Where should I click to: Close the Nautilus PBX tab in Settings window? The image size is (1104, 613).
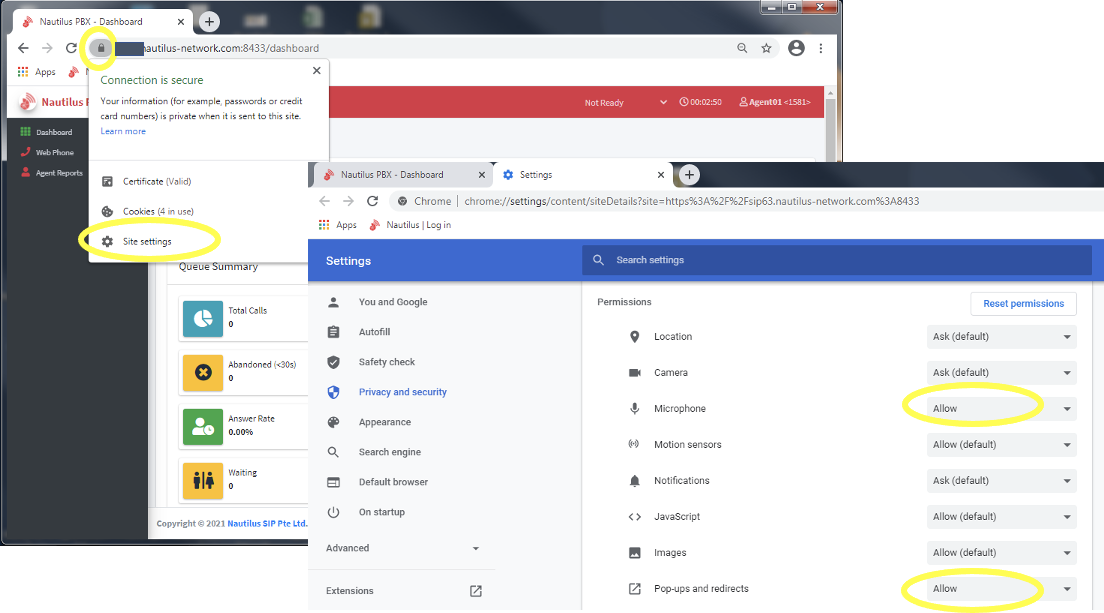[482, 175]
